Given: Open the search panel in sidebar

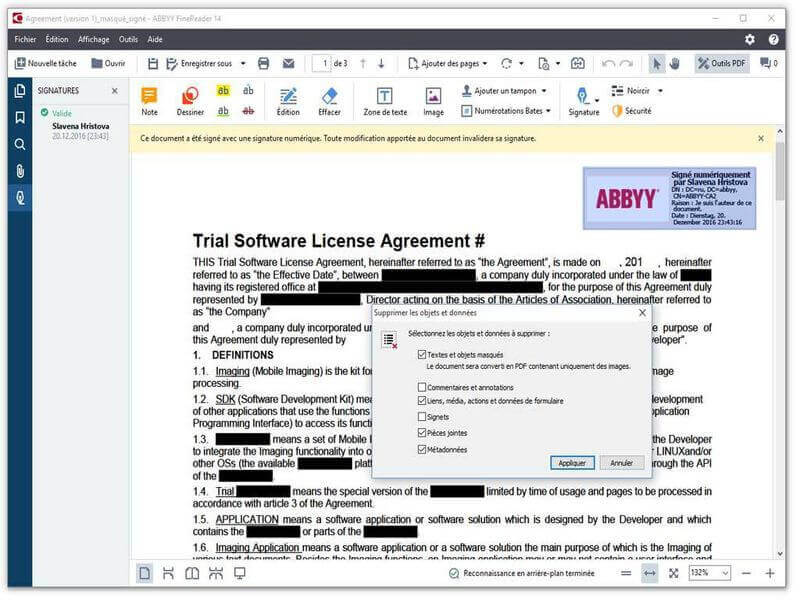Looking at the screenshot, I should tap(20, 144).
